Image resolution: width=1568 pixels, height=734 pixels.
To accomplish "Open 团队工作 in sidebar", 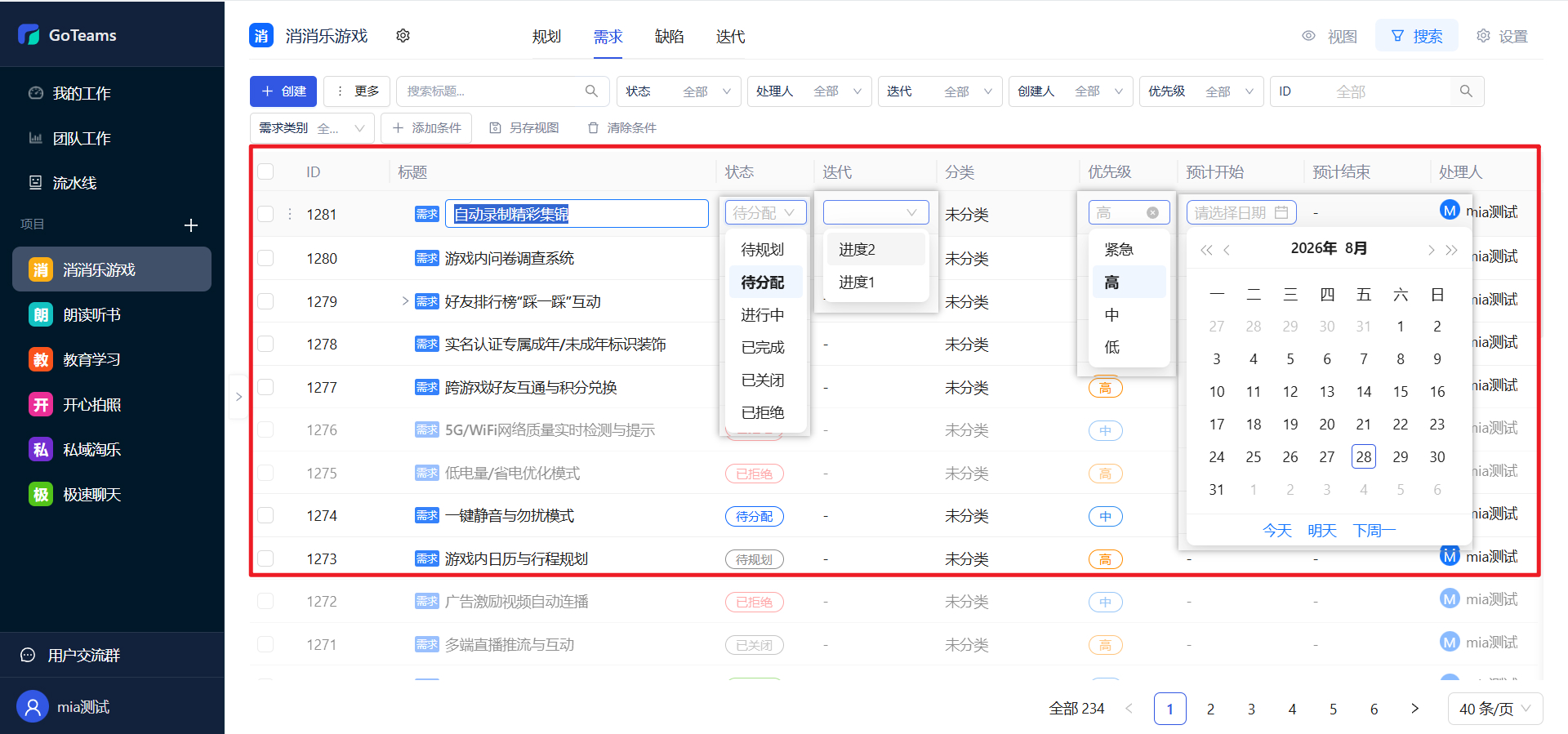I will 81,138.
